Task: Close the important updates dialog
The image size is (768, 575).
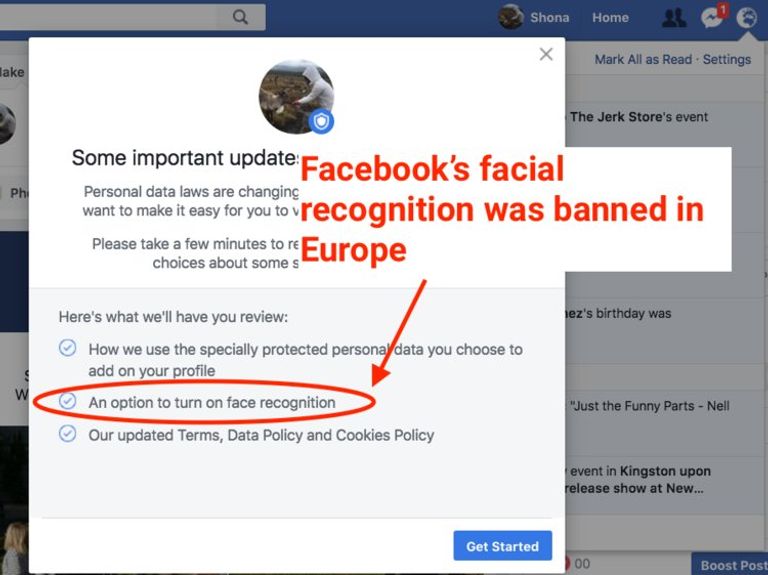Action: (546, 54)
